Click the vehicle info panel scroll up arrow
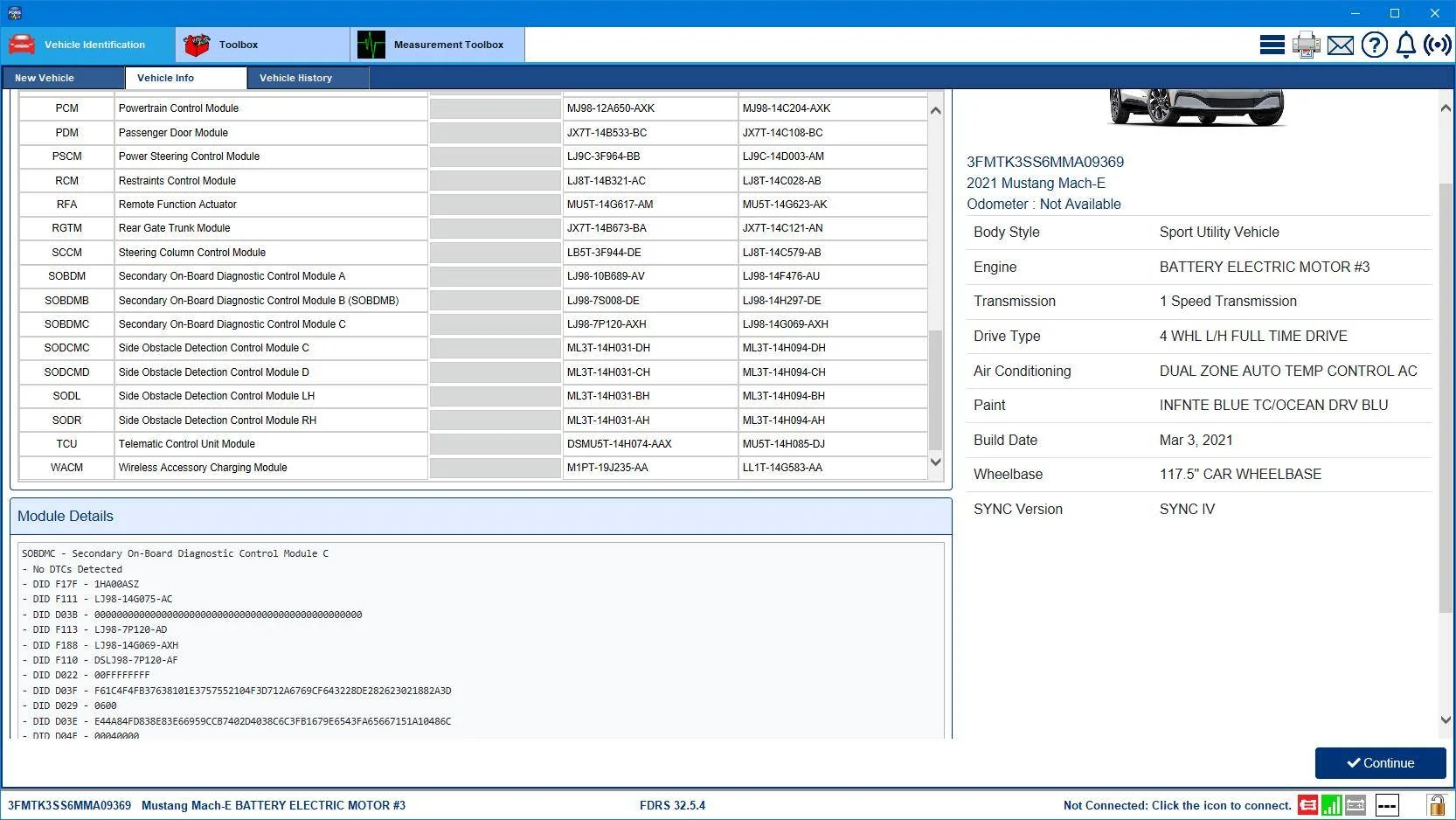 tap(1445, 108)
